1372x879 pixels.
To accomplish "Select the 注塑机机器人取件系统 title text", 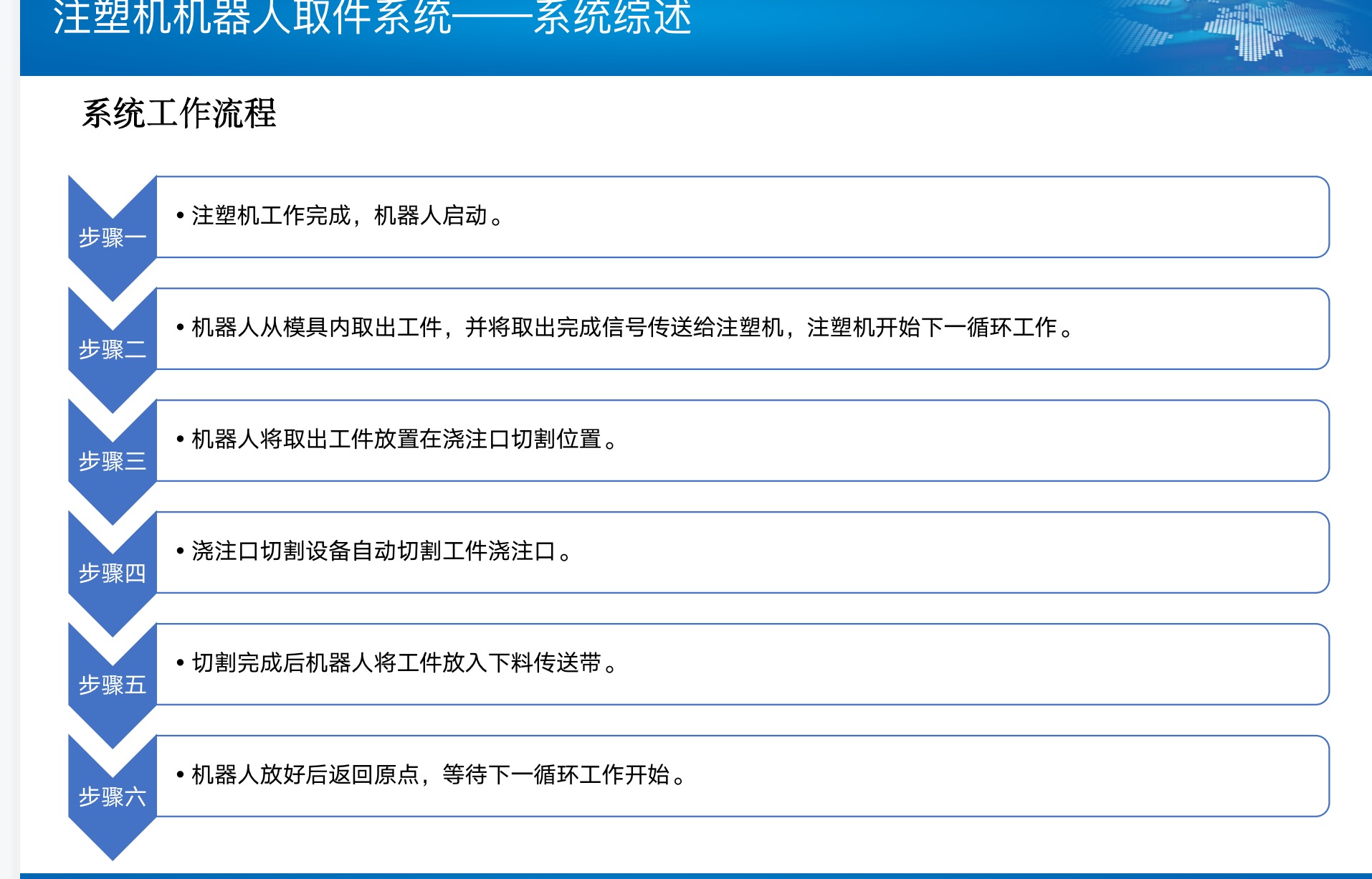I will click(x=251, y=18).
